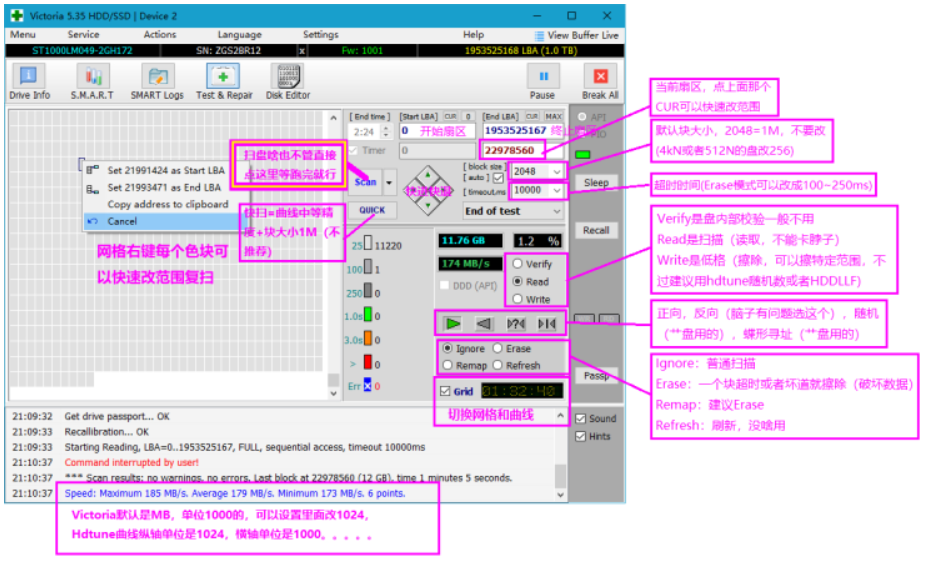Expand the End of test dropdown
The width and height of the screenshot is (928, 563).
[x=556, y=211]
